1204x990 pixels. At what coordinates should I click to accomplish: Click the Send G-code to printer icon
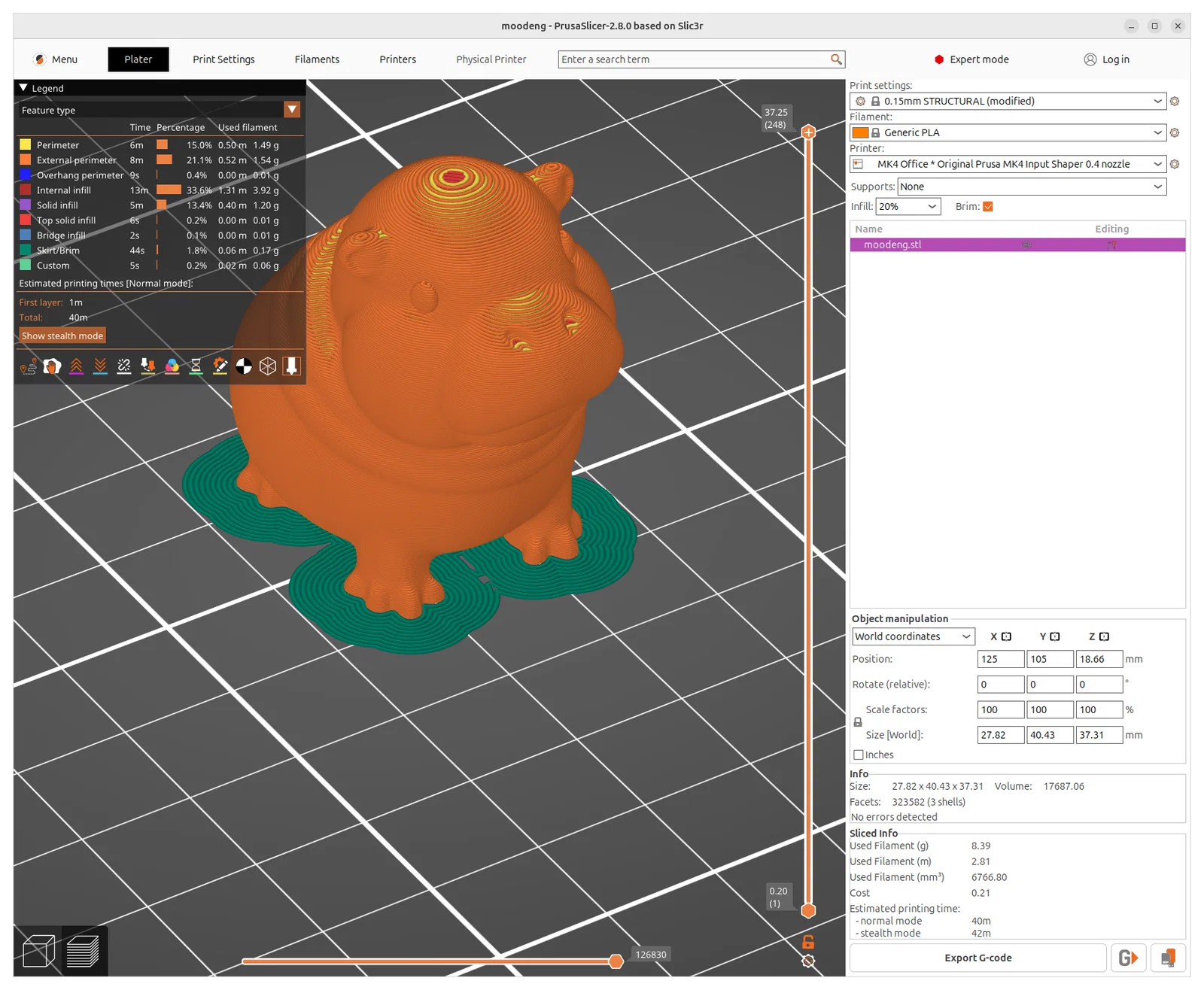(x=1128, y=958)
